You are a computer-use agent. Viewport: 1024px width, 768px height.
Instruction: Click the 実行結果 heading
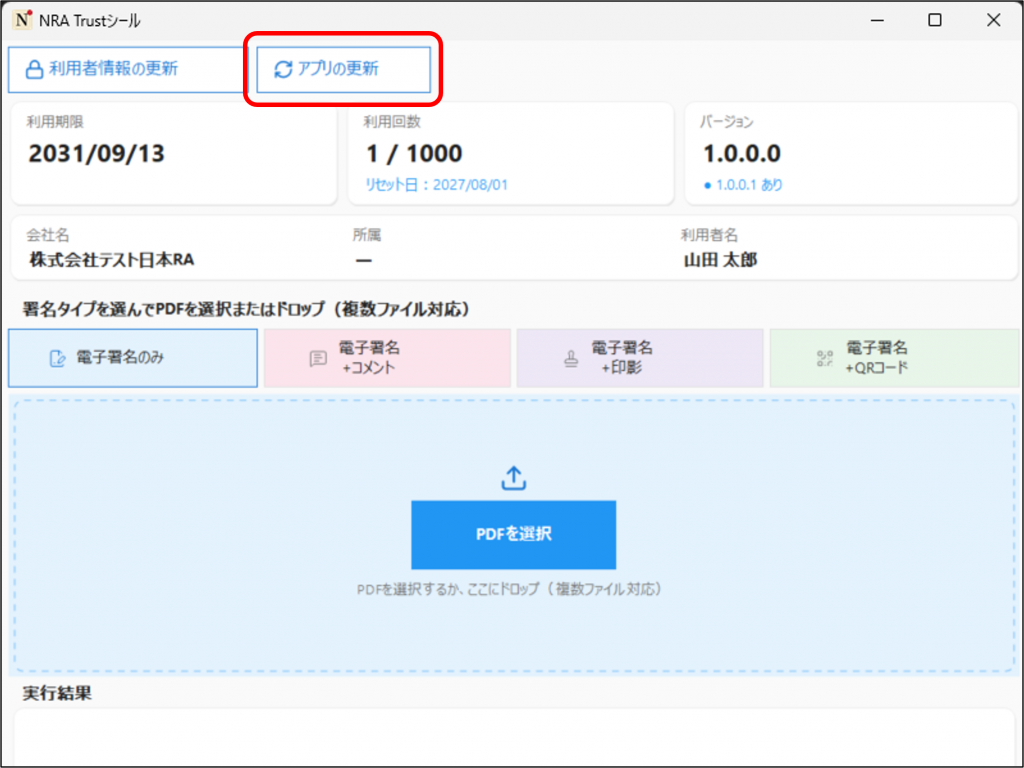pos(57,693)
